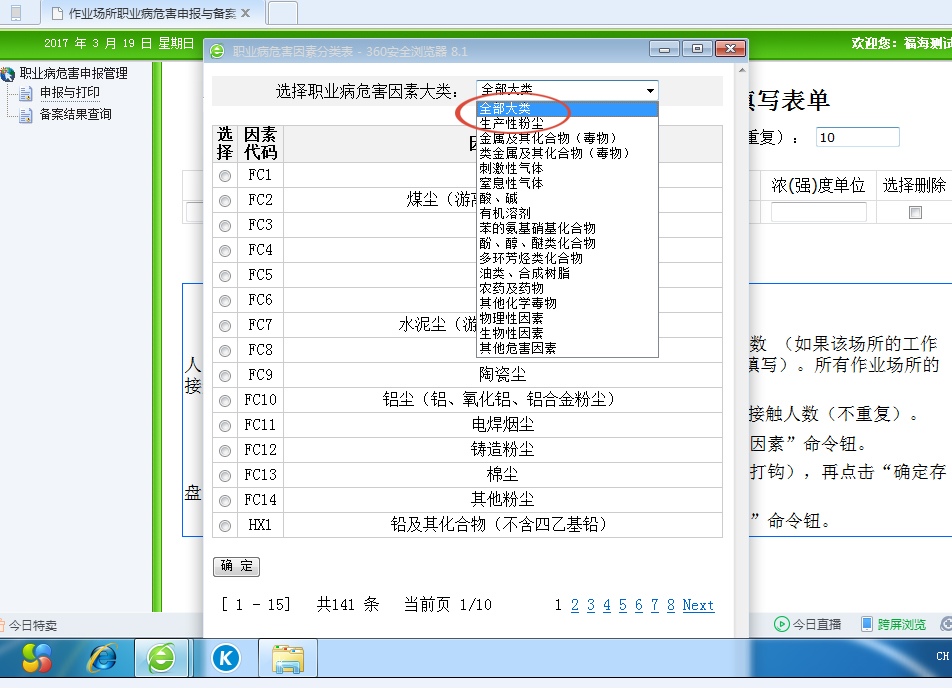This screenshot has height=688, width=952.
Task: Choose 生产性粉尘 from the dropdown list
Action: [512, 123]
